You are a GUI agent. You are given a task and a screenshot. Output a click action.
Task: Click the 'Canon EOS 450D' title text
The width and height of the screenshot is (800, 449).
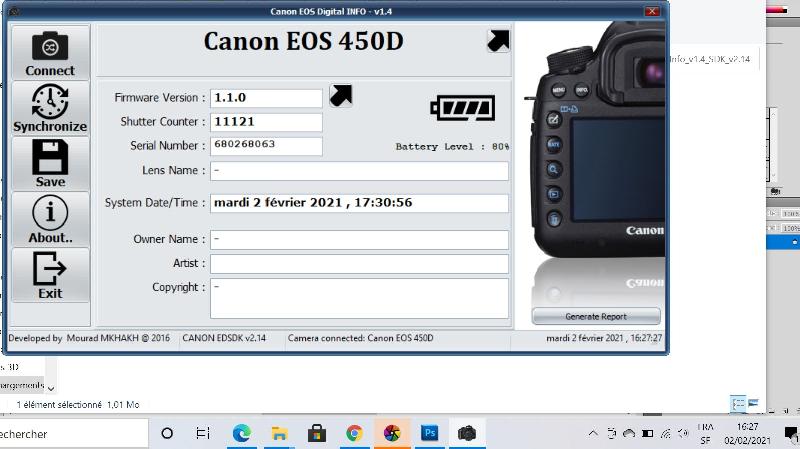tap(304, 41)
